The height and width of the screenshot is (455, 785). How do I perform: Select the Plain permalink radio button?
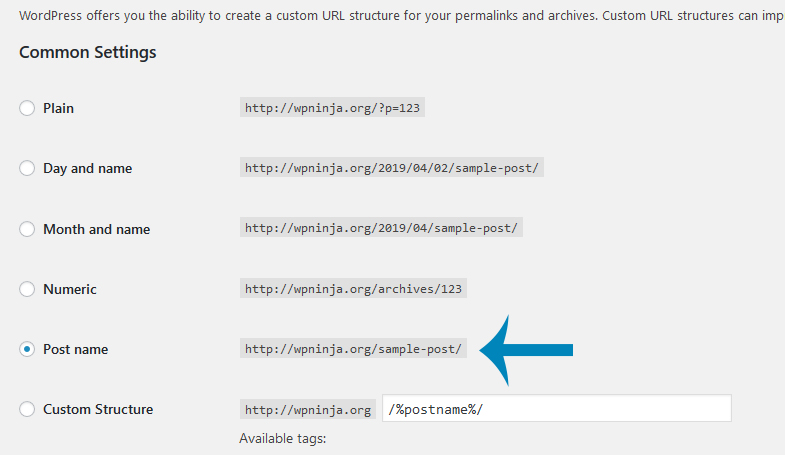(27, 108)
